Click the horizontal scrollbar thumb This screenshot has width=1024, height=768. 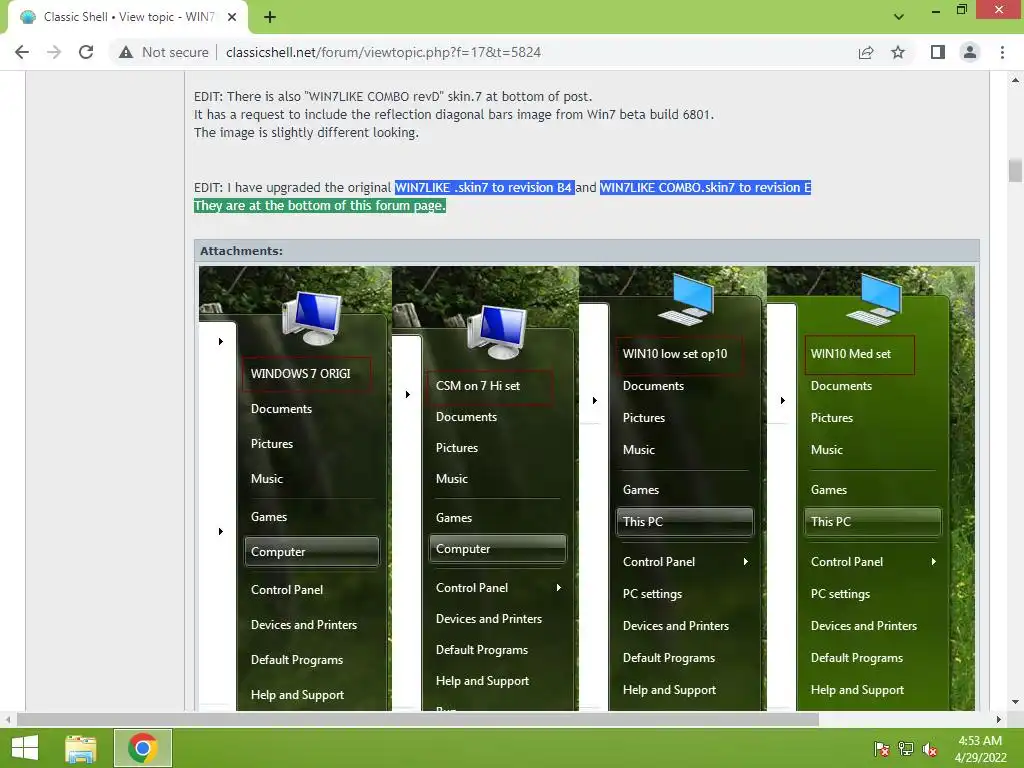pos(418,720)
